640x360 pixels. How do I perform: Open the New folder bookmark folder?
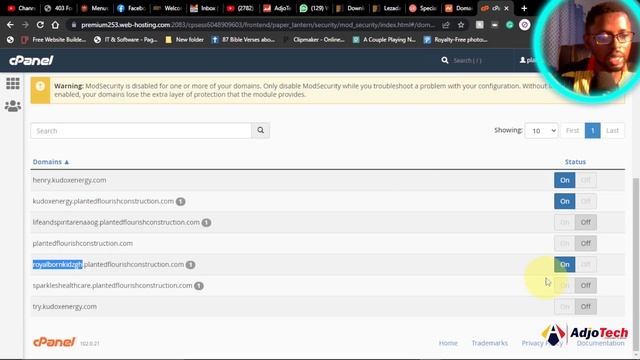184,40
